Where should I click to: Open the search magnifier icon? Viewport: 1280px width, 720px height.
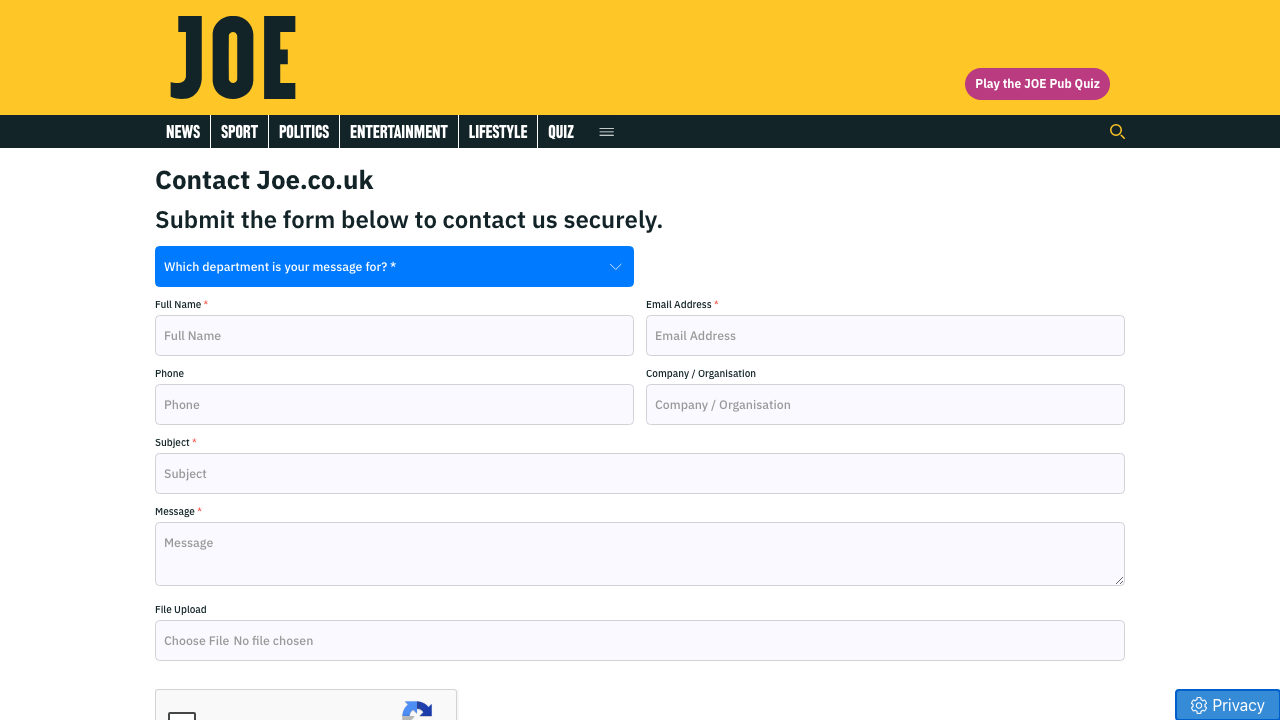point(1117,131)
